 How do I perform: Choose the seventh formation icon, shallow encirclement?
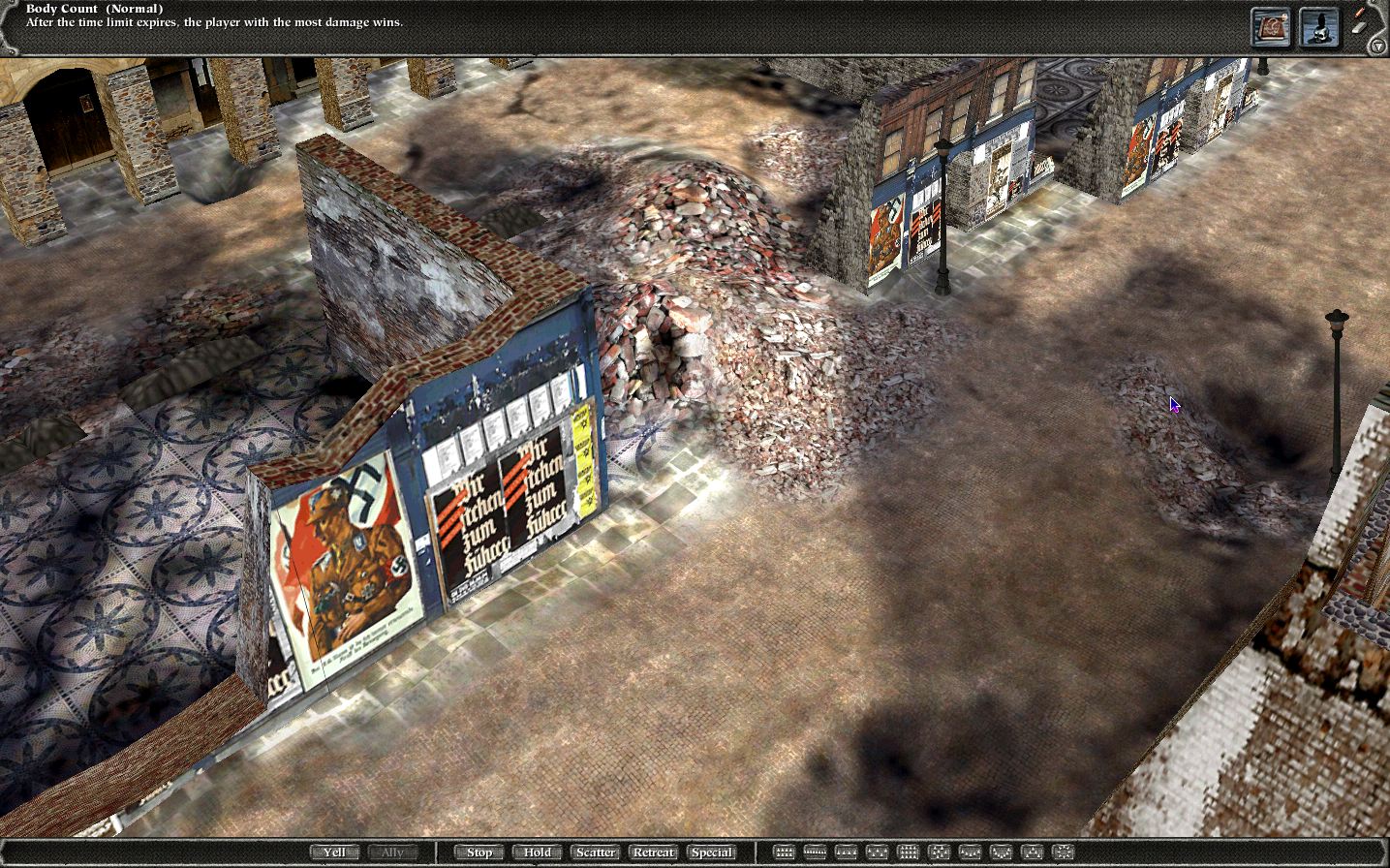click(x=971, y=852)
